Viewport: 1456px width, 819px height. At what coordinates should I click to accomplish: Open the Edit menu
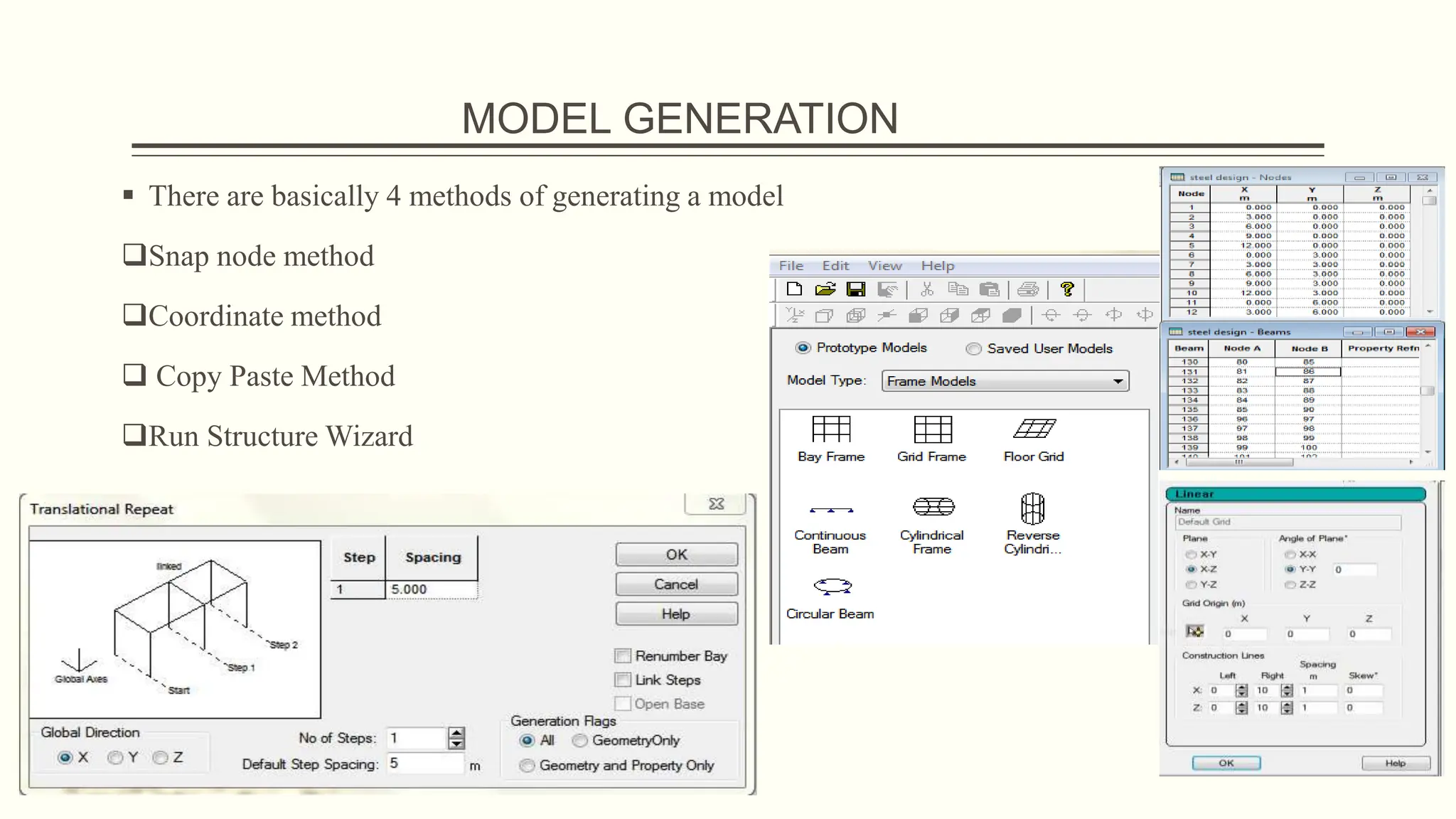835,265
